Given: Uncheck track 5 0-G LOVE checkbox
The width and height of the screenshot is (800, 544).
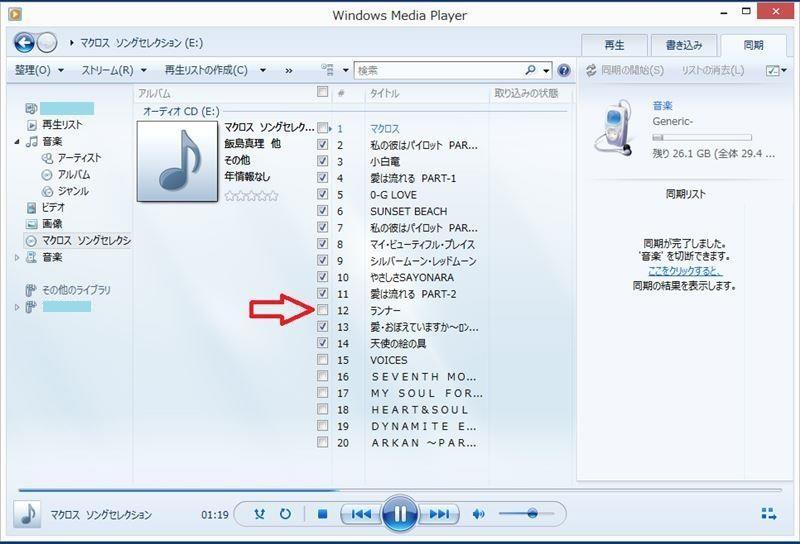Looking at the screenshot, I should tap(322, 194).
